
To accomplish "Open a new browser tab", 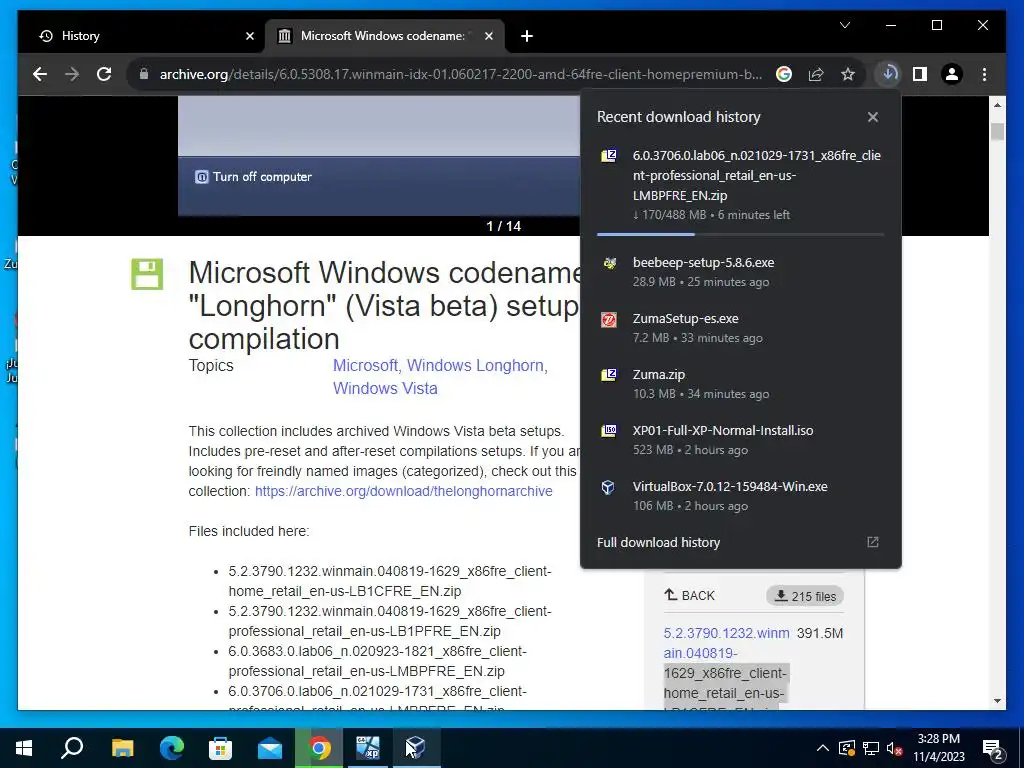I will (x=527, y=36).
